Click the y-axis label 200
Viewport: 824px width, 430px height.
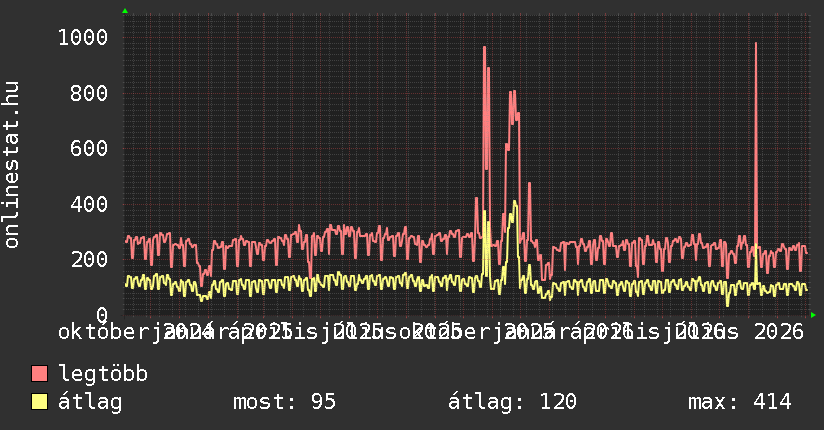tap(89, 259)
